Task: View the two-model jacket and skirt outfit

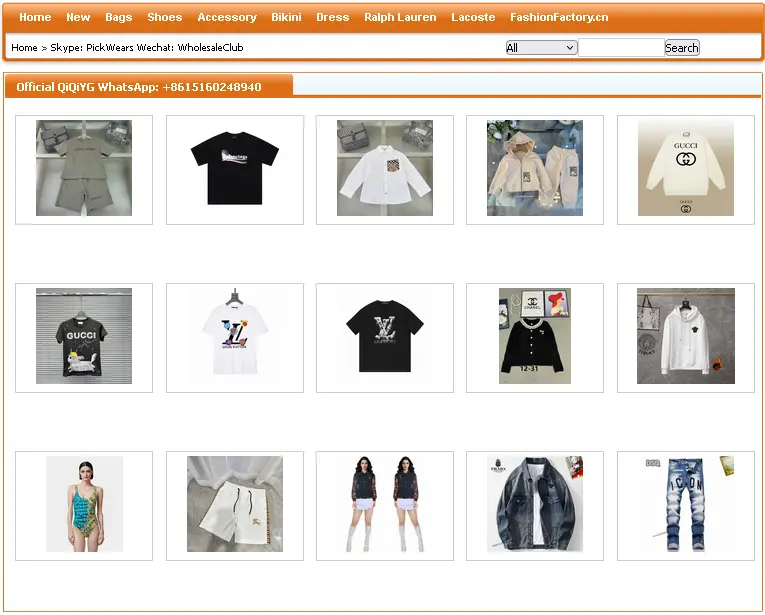Action: click(385, 504)
